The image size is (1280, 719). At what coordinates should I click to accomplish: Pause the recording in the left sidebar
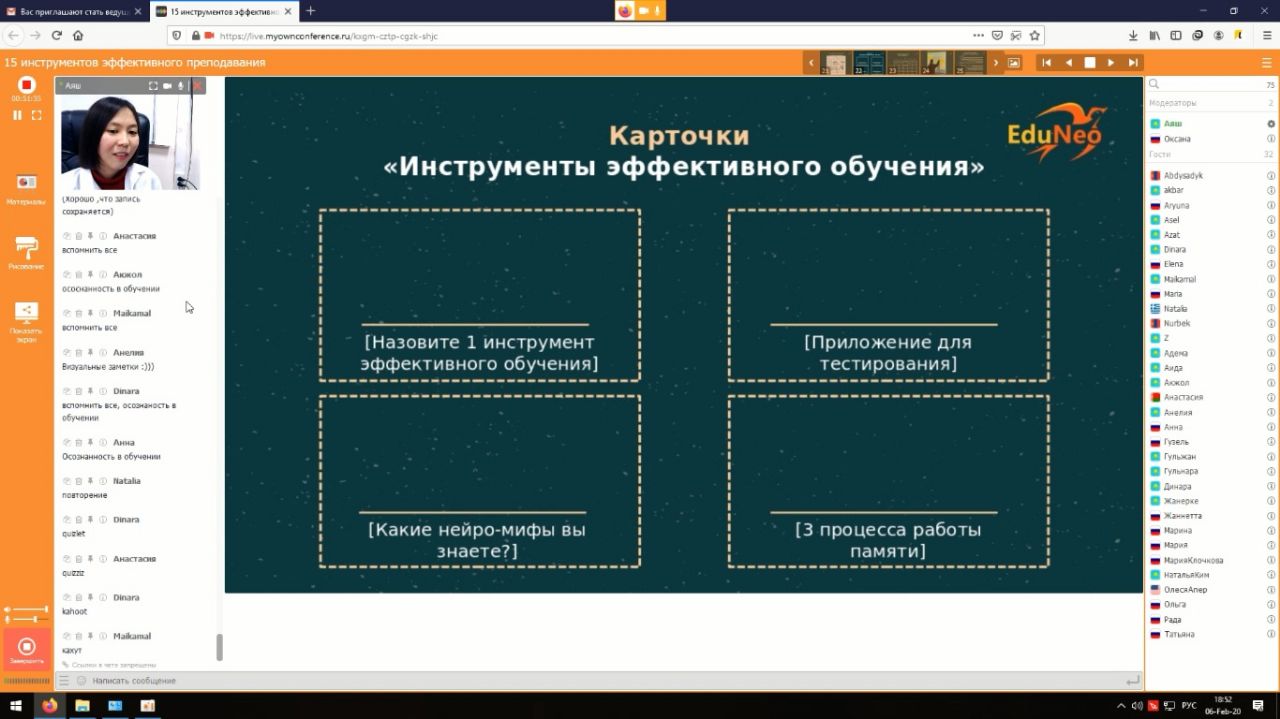point(17,115)
